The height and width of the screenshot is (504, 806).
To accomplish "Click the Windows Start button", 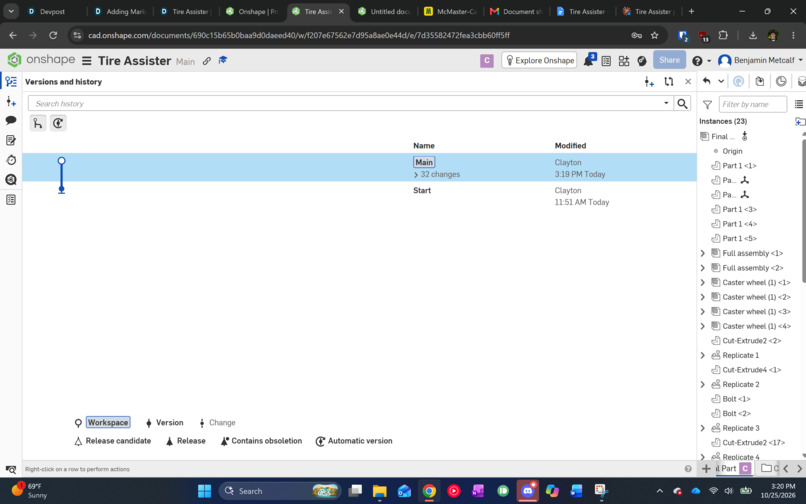I will (x=205, y=491).
